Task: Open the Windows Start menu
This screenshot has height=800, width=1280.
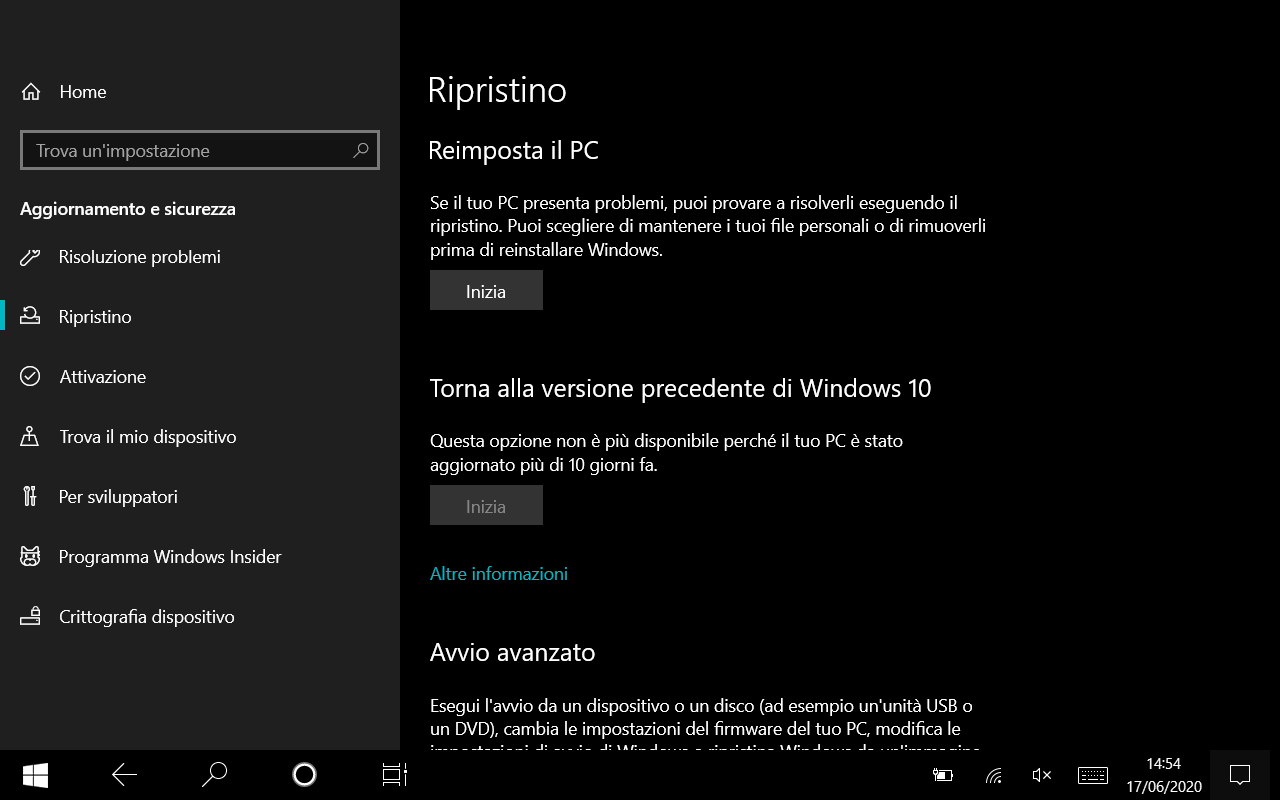Action: (37, 775)
